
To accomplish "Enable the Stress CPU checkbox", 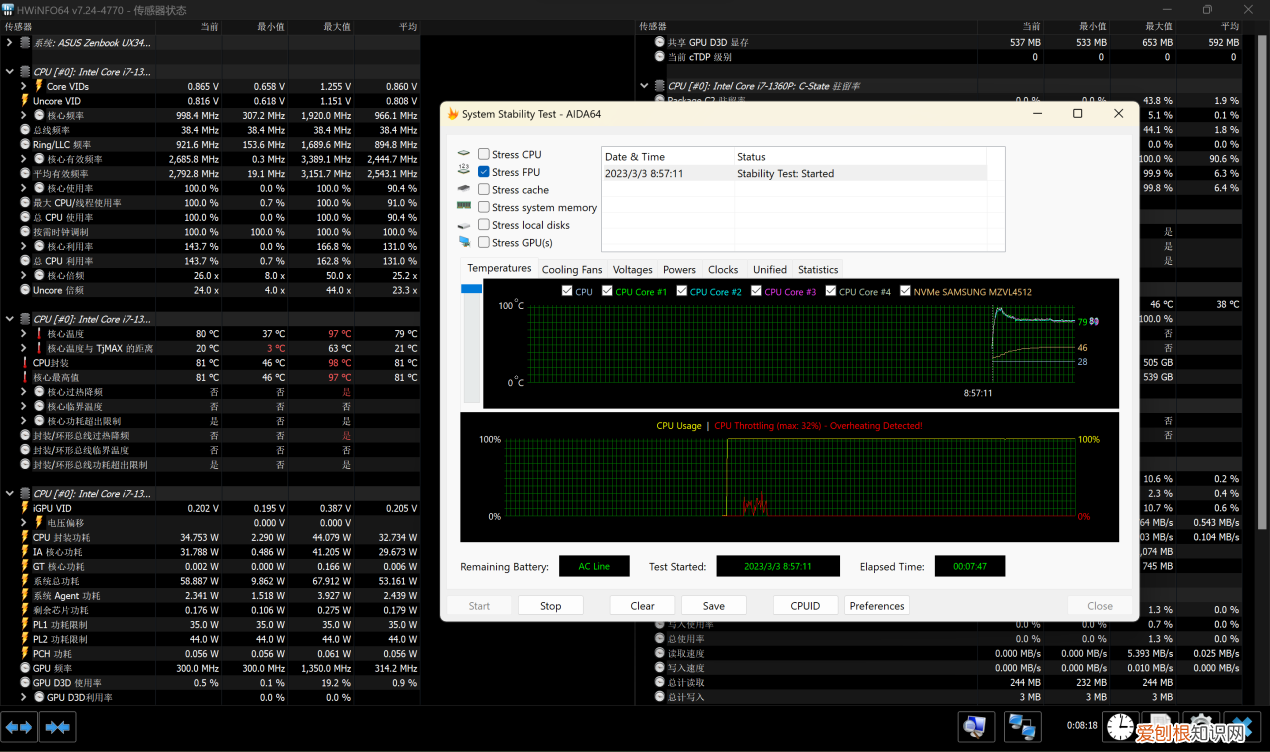I will [x=484, y=154].
